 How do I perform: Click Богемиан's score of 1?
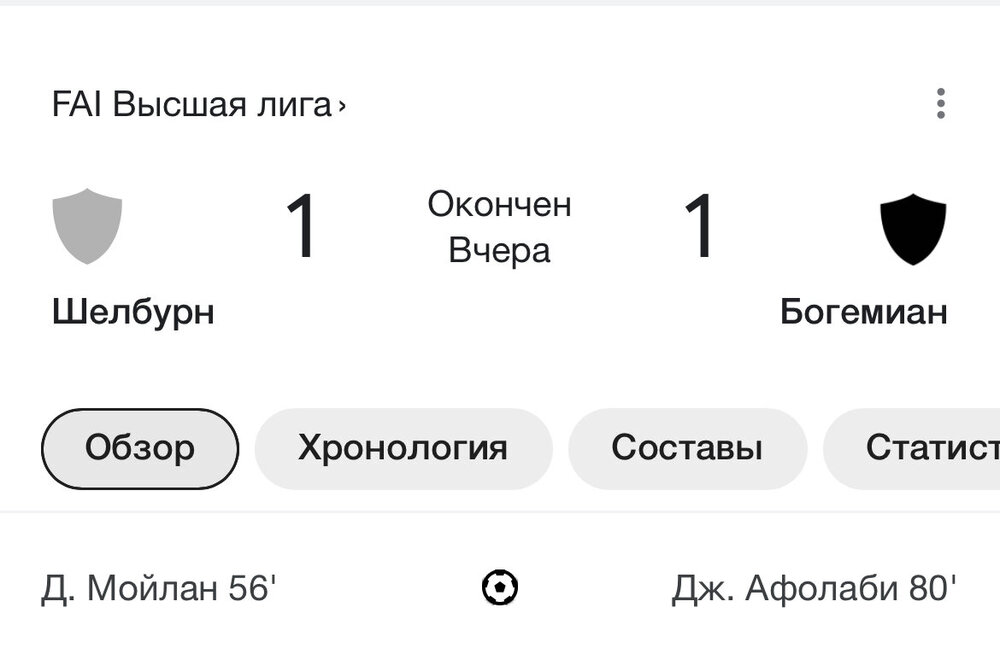tap(700, 227)
